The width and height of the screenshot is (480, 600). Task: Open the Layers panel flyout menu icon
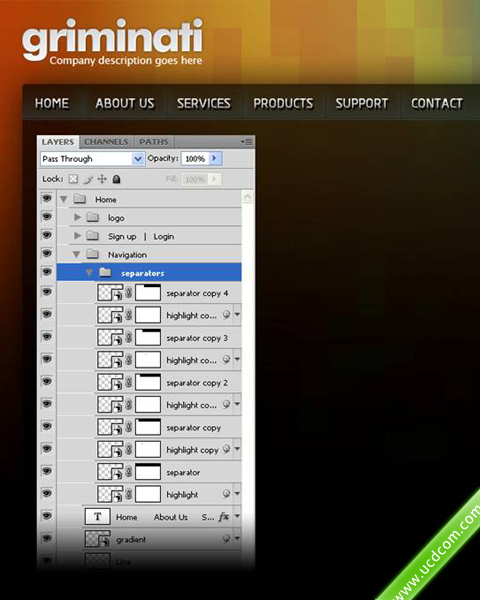click(247, 142)
